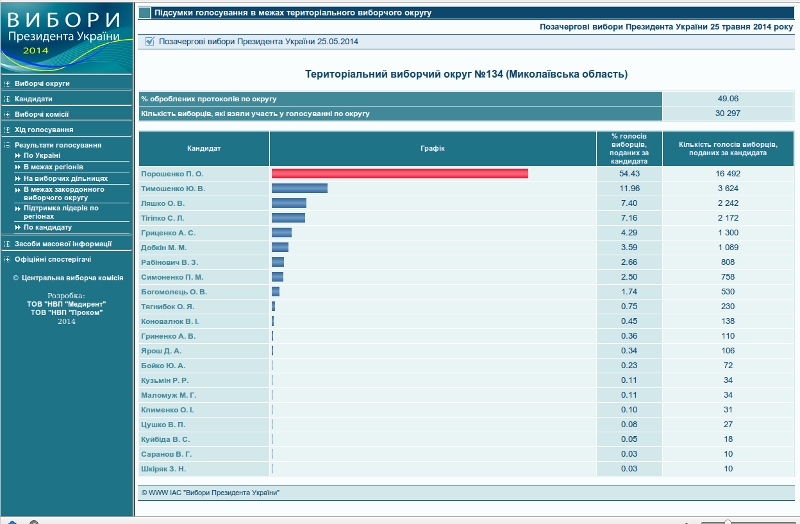
Task: Click the blue bar for Ляшко О. В.
Action: [289, 203]
